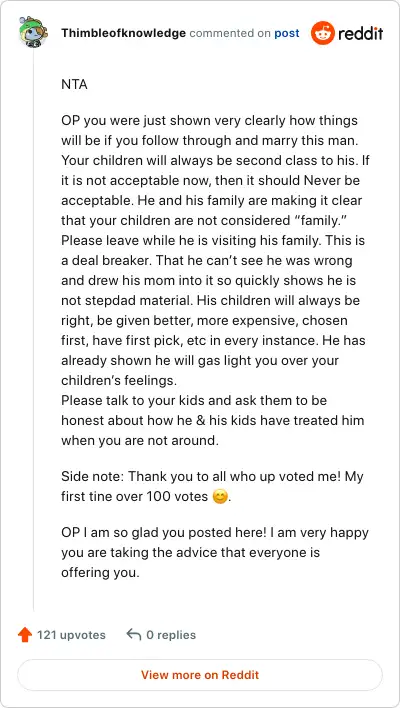Click the "Side note: Thank you" paragraph
This screenshot has width=400, height=708.
[x=212, y=487]
